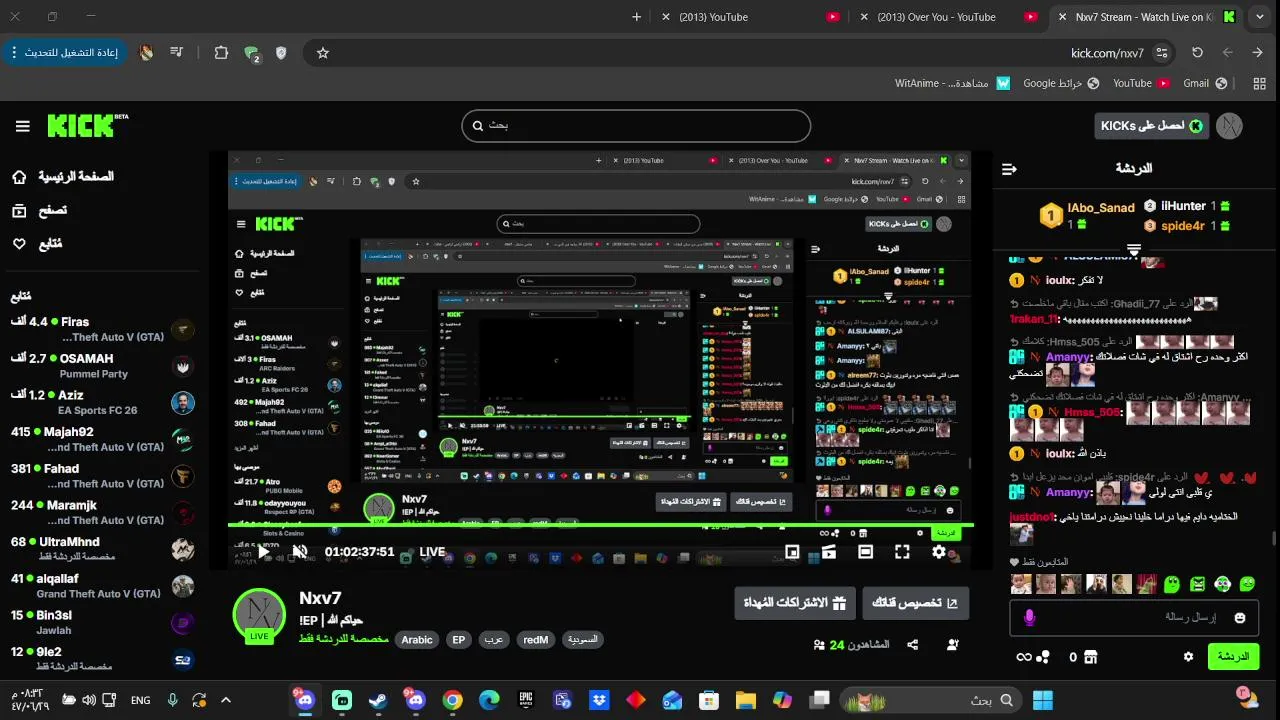The width and height of the screenshot is (1280, 720).
Task: Unmute the stream volume
Action: (300, 551)
